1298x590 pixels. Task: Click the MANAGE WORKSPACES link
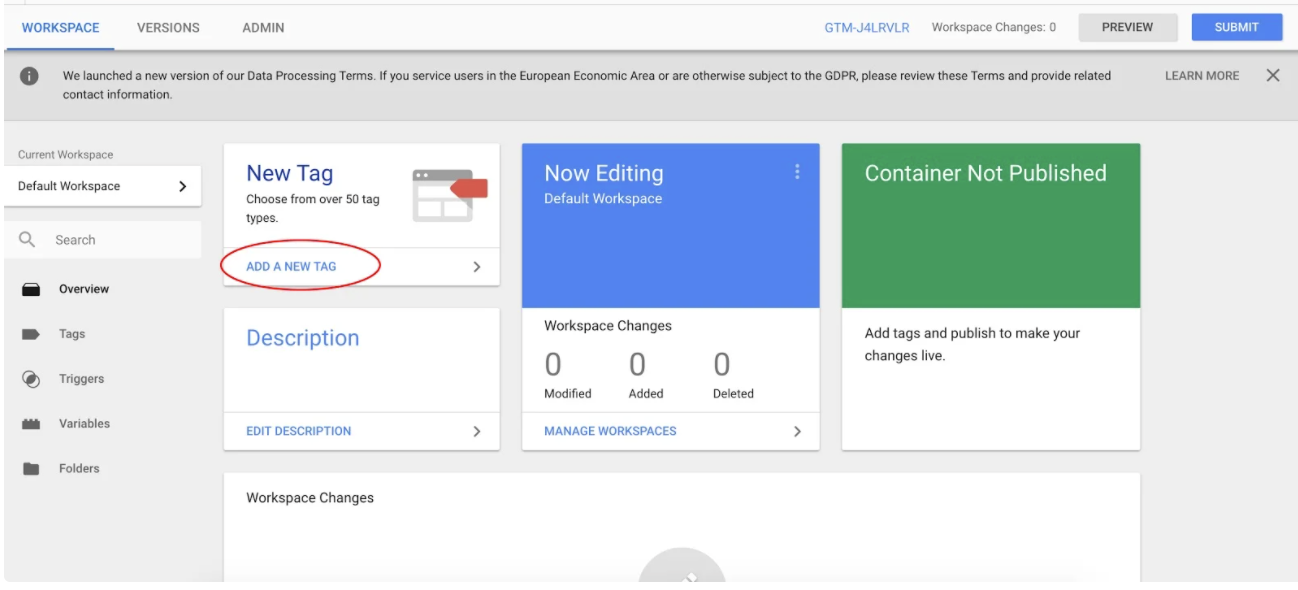click(610, 431)
